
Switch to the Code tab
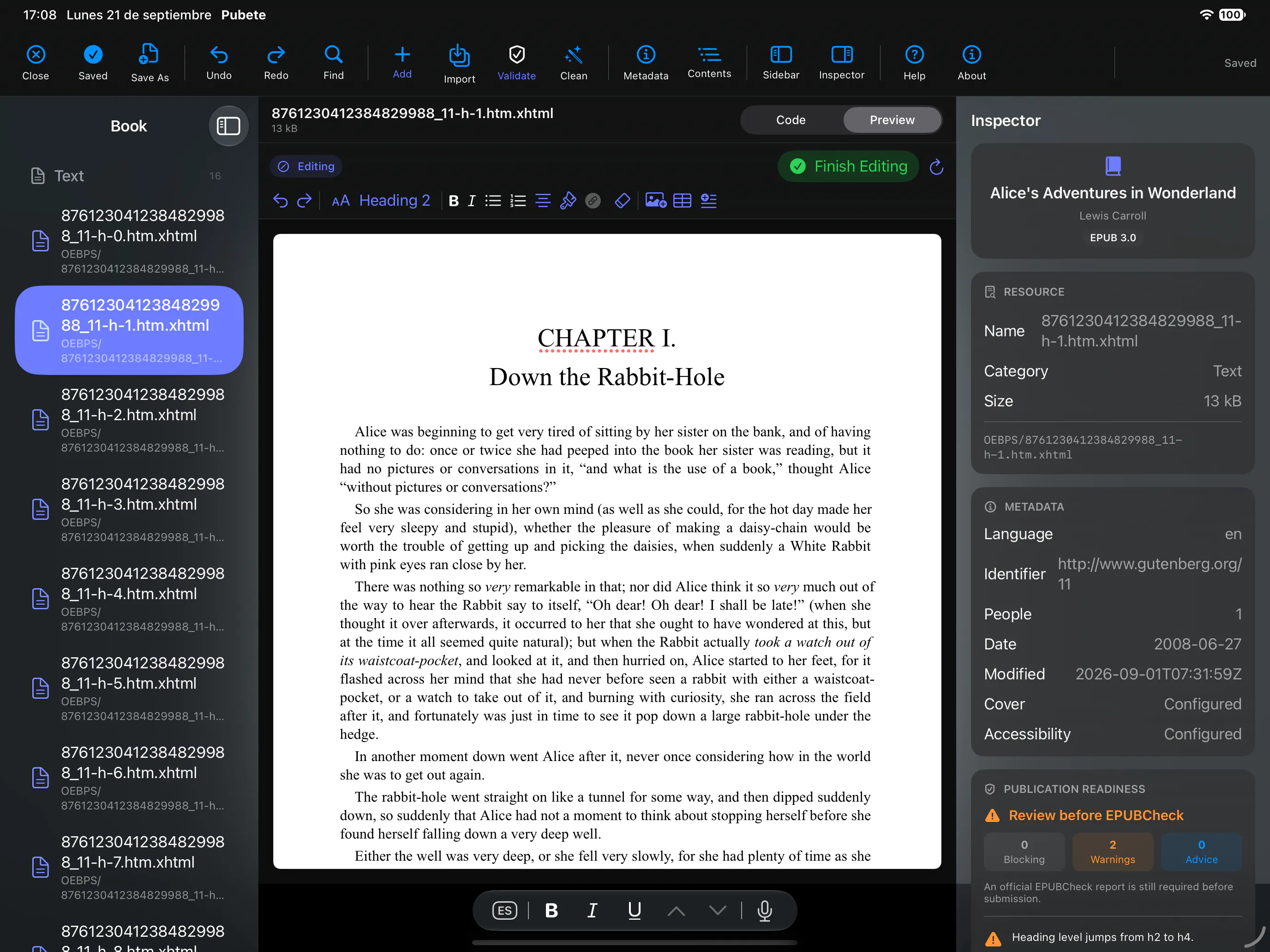click(790, 119)
